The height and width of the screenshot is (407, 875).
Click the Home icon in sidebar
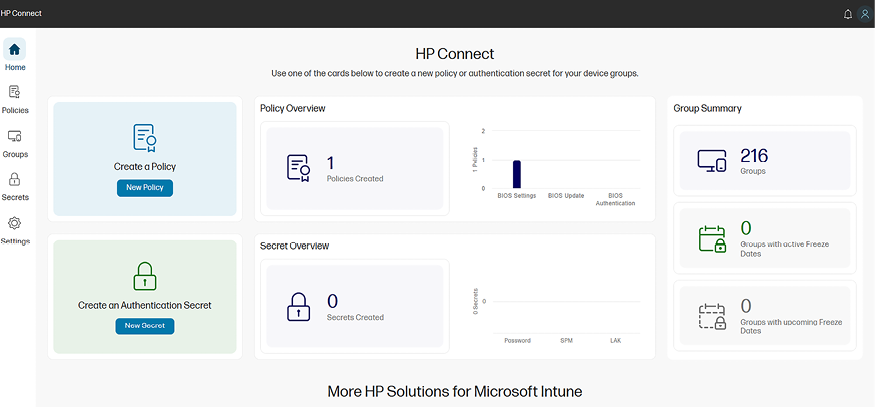[x=15, y=50]
